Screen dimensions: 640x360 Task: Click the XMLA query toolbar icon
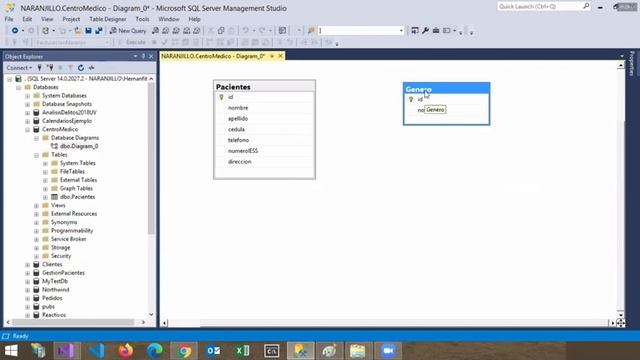[x=187, y=31]
